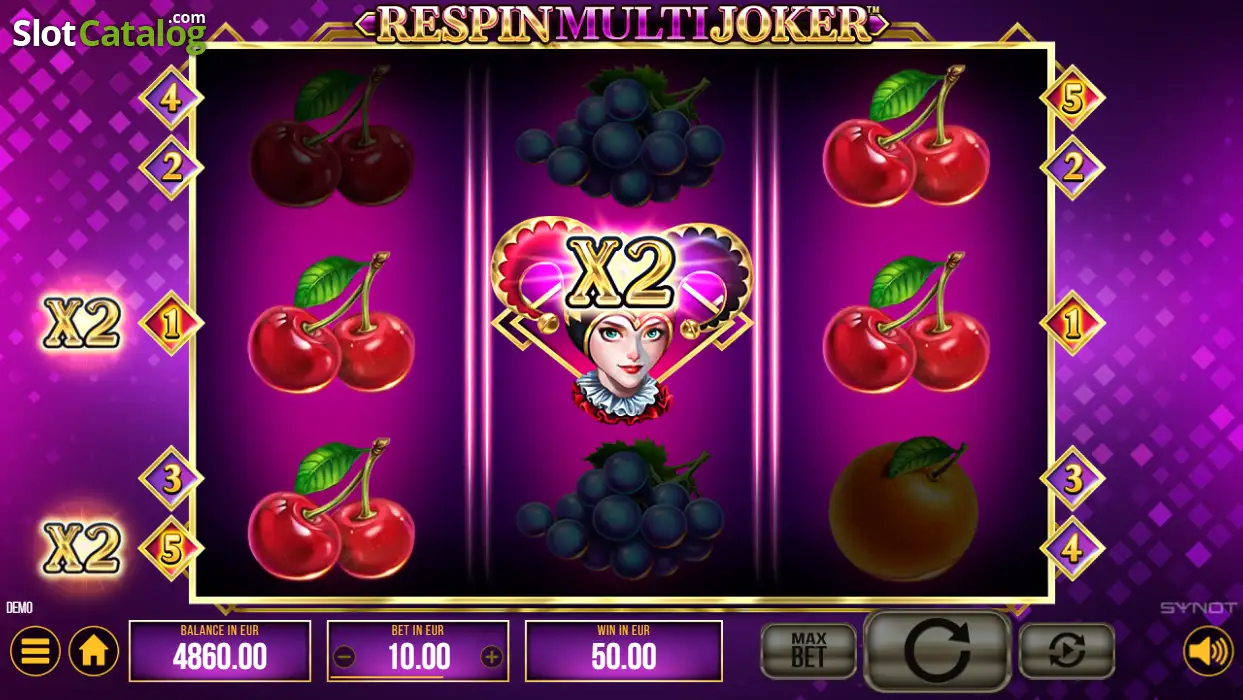Toggle the autoplay button

click(1066, 651)
